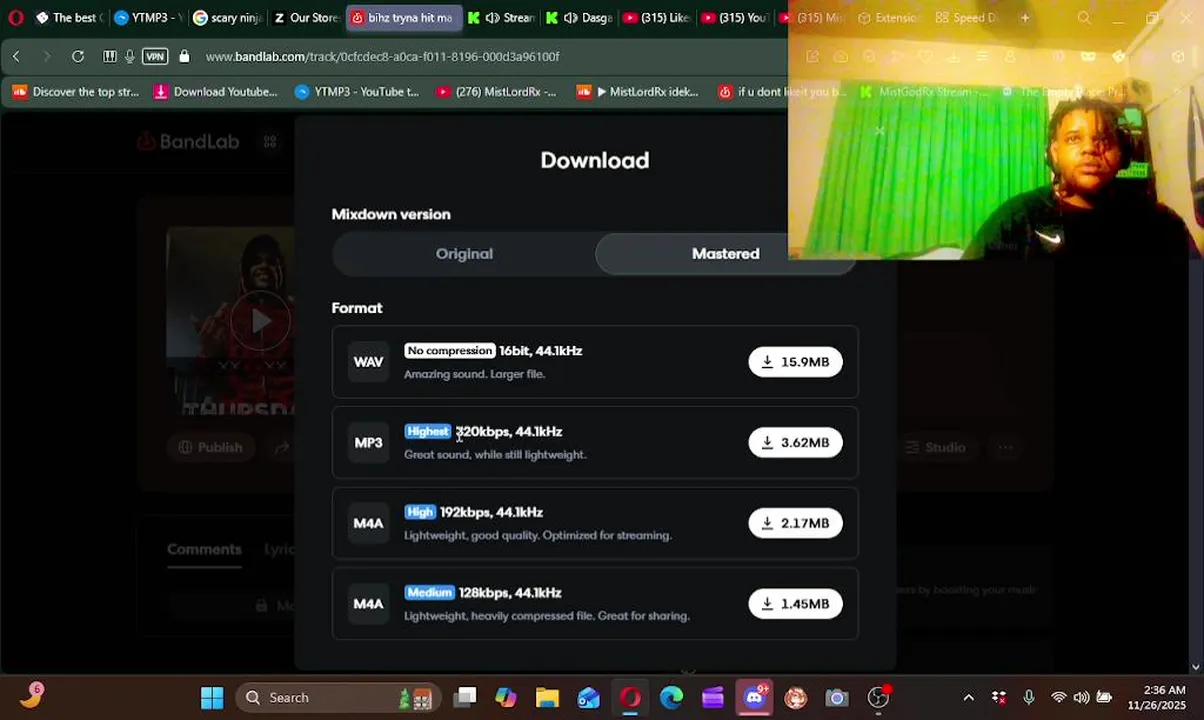
Task: Open the 'Download Youtube...' bookmark
Action: coord(215,92)
